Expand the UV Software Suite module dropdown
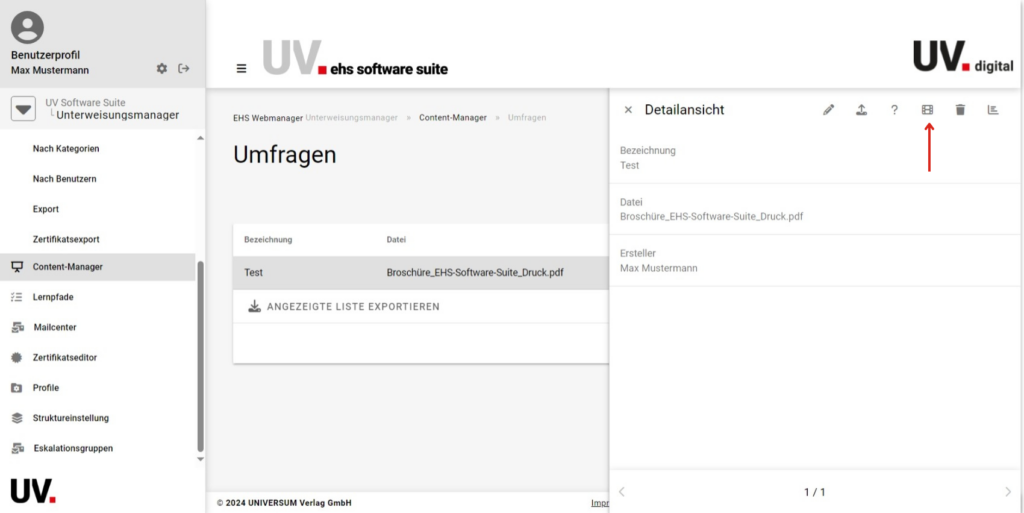The width and height of the screenshot is (1024, 513). (x=24, y=109)
